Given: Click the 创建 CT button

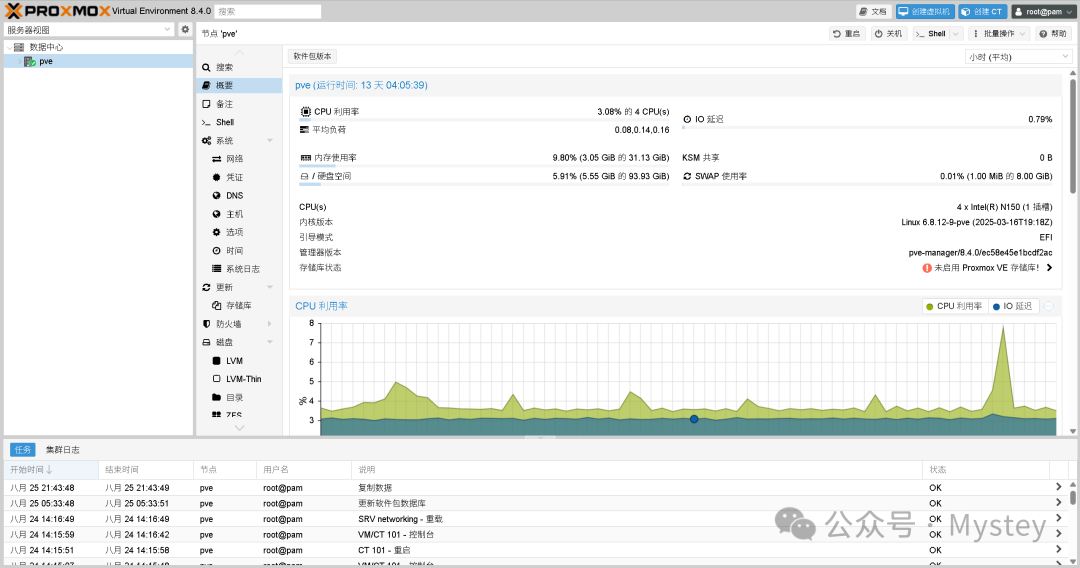Looking at the screenshot, I should click(x=982, y=12).
